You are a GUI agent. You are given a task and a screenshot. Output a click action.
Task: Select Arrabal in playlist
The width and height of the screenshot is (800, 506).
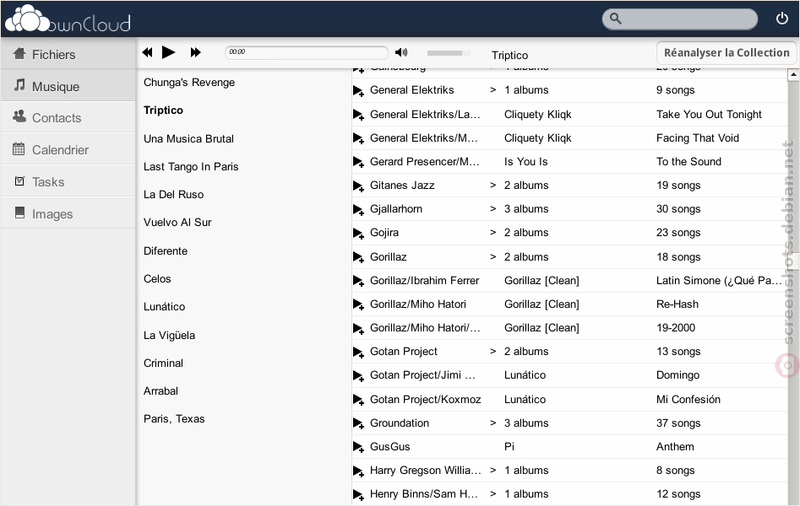click(x=161, y=391)
